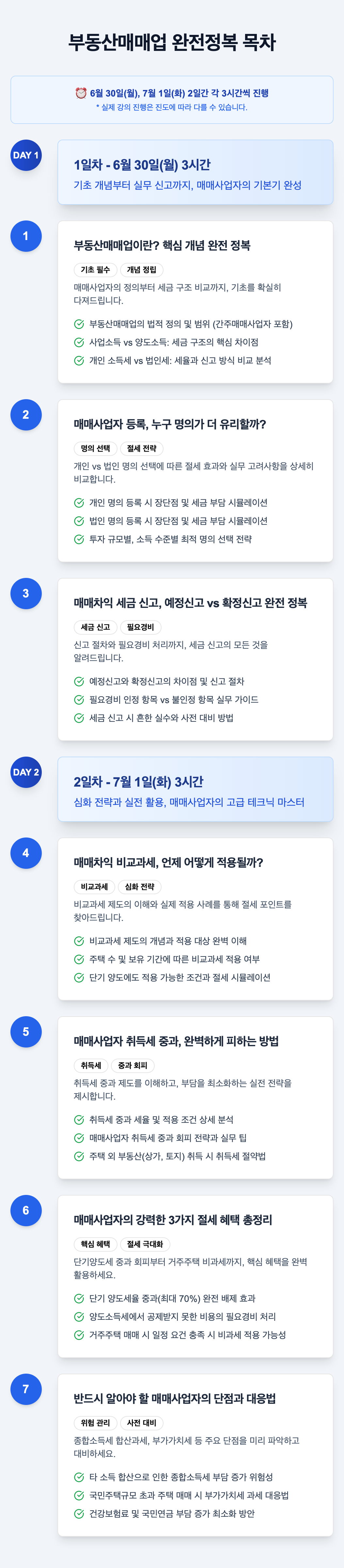Click the 기초 필수 tag

[96, 270]
